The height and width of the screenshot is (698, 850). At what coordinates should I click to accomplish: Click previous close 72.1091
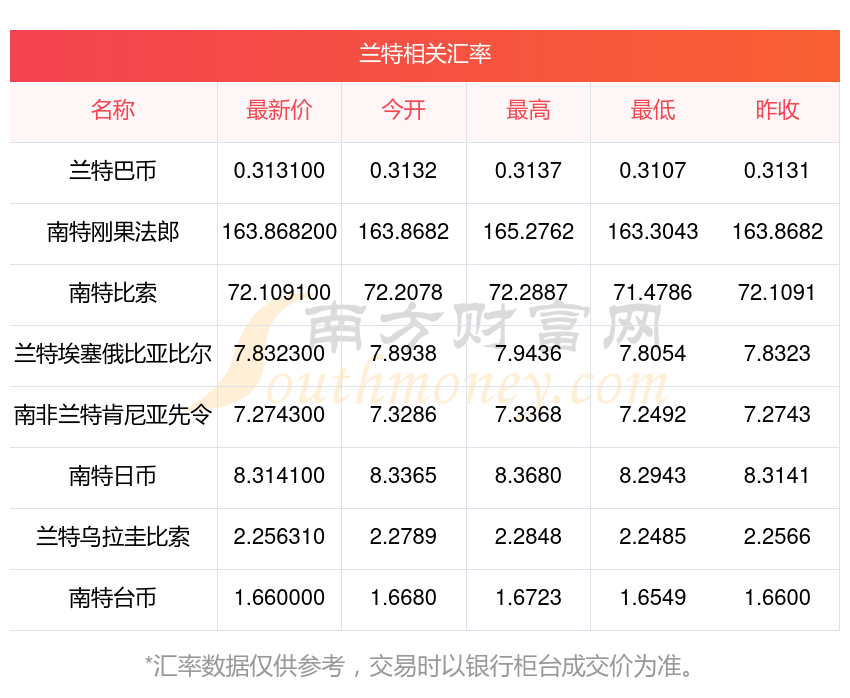[777, 293]
